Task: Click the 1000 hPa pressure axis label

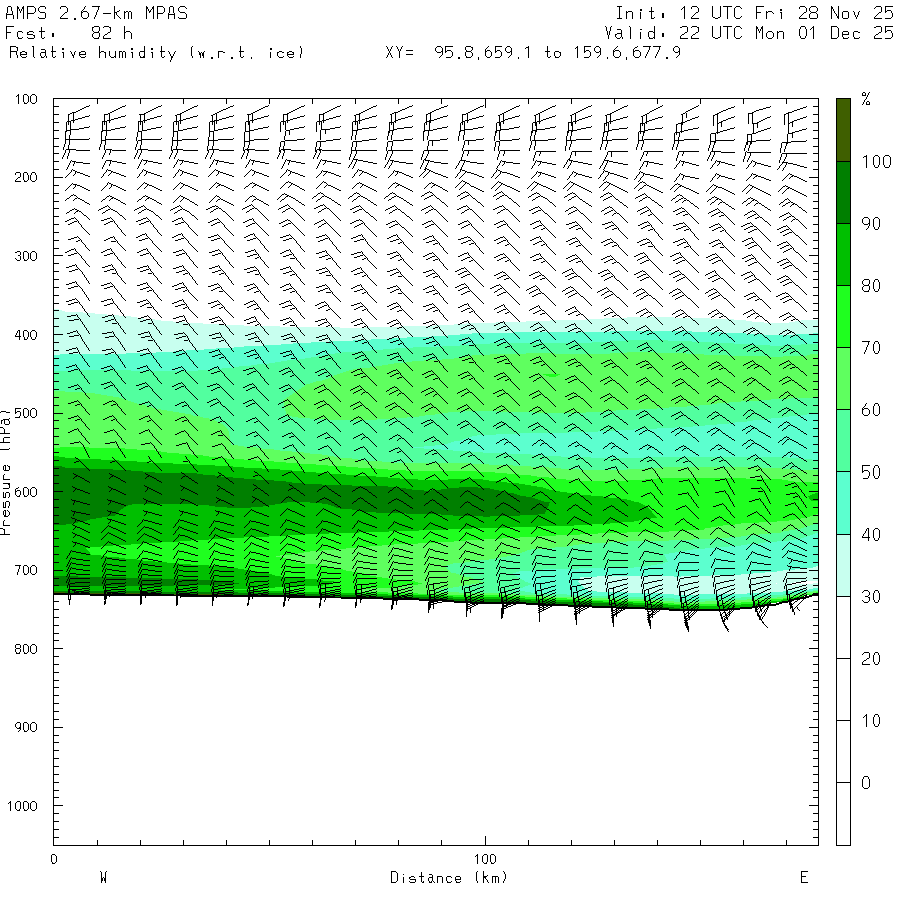Action: point(22,806)
